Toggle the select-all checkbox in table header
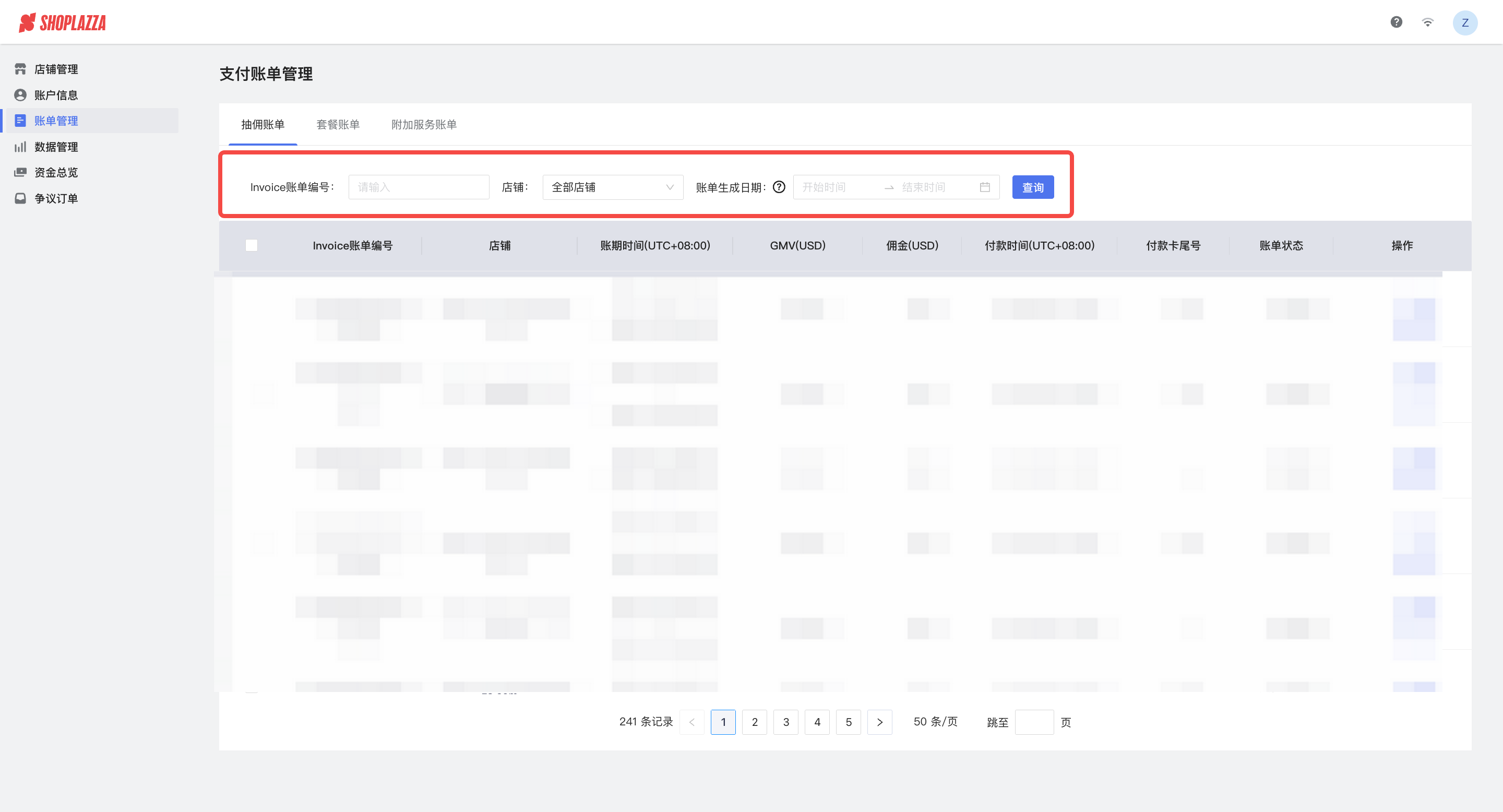This screenshot has height=812, width=1503. click(252, 245)
